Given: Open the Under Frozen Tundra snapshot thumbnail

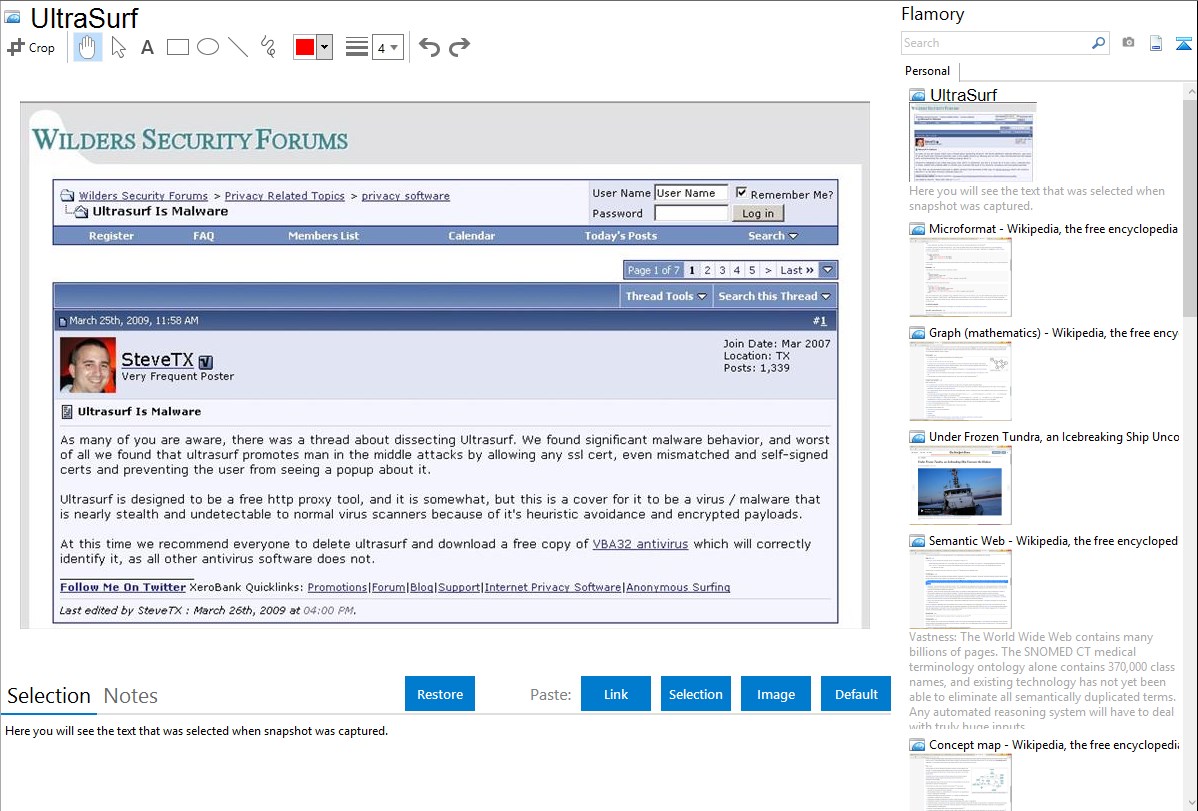Looking at the screenshot, I should (x=960, y=485).
